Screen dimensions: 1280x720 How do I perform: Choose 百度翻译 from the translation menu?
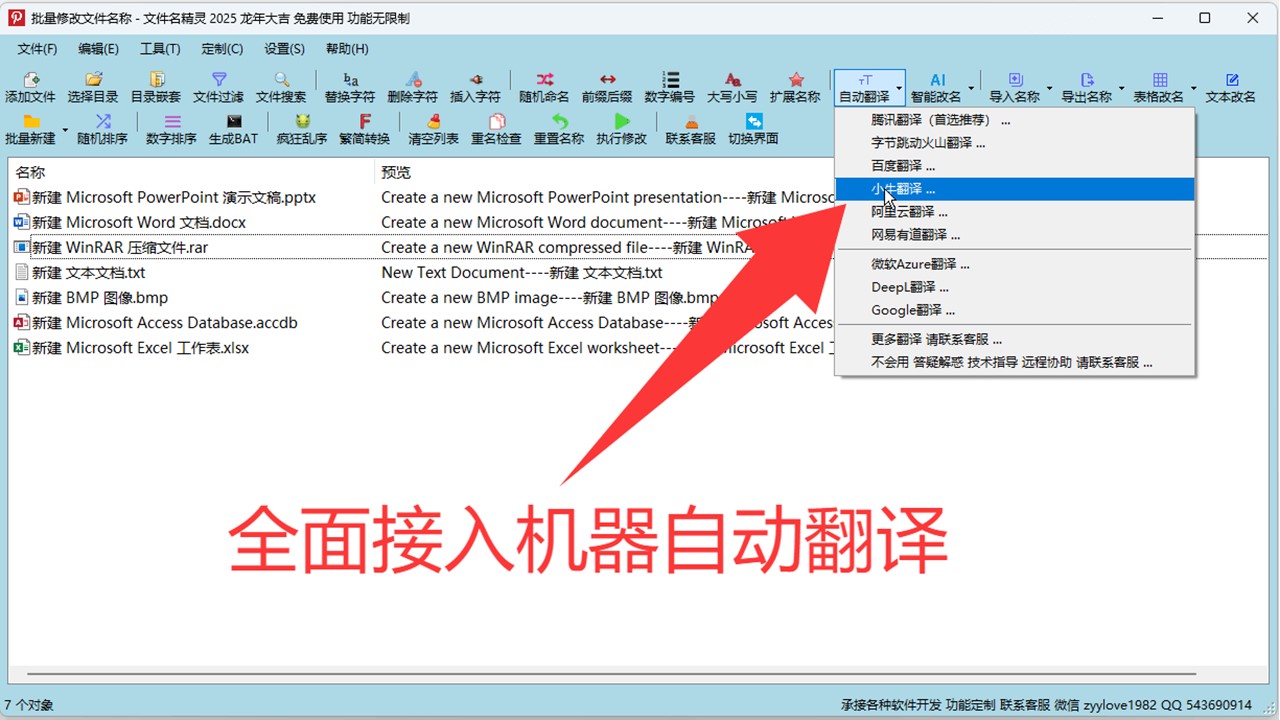pyautogui.click(x=903, y=166)
